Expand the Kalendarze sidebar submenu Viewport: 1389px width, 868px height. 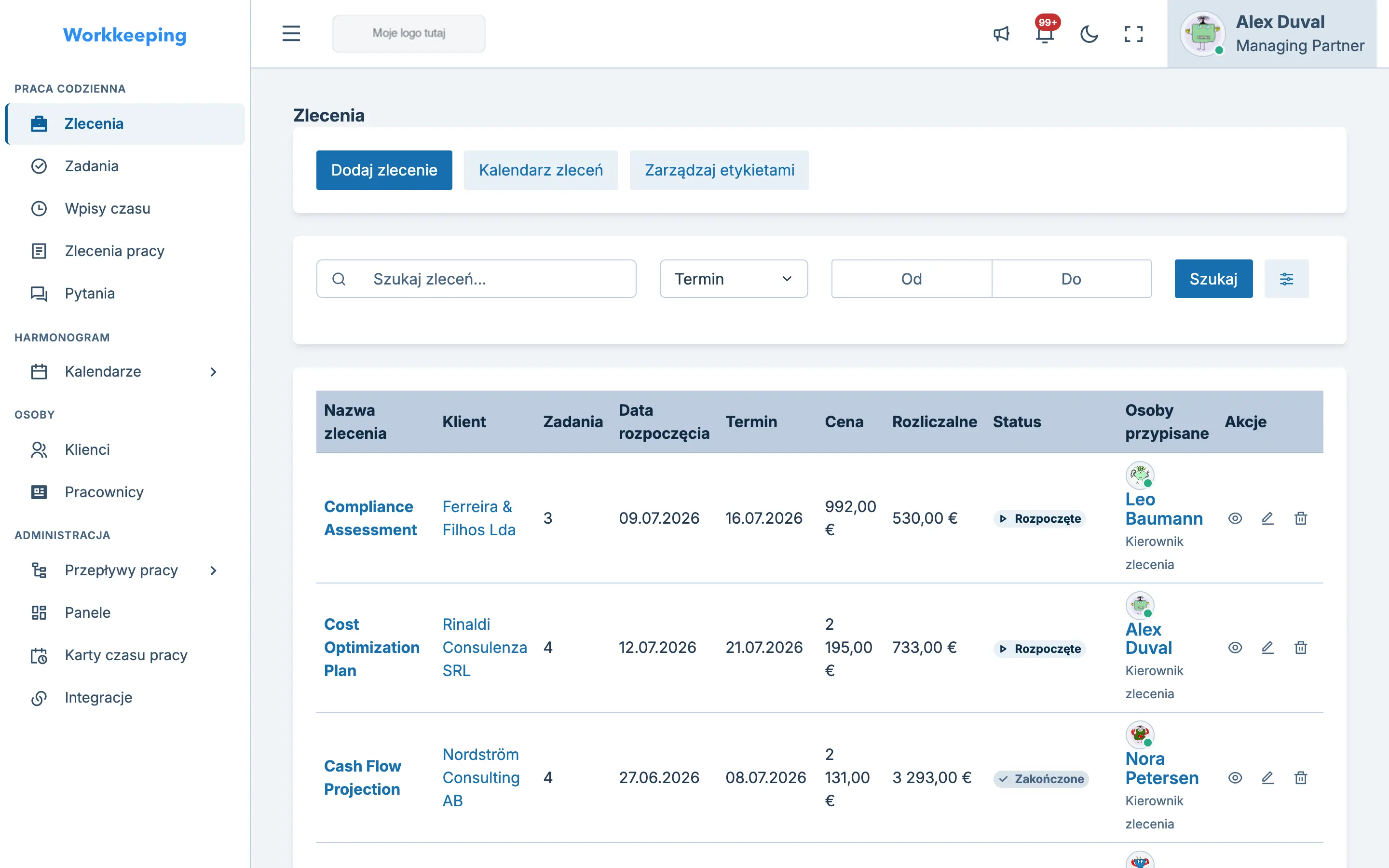(x=213, y=372)
